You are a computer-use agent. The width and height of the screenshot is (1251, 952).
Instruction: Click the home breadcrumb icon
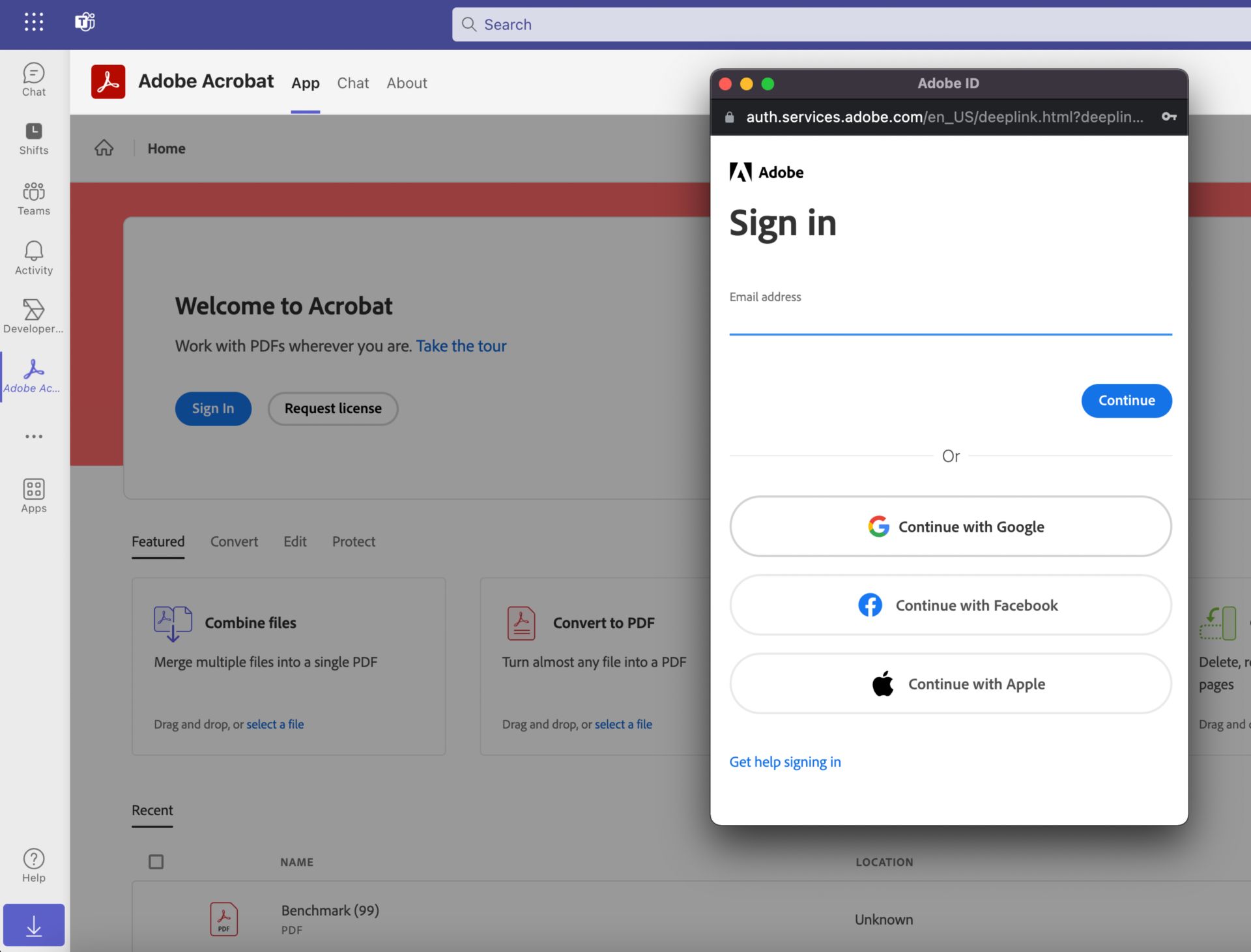pos(104,148)
